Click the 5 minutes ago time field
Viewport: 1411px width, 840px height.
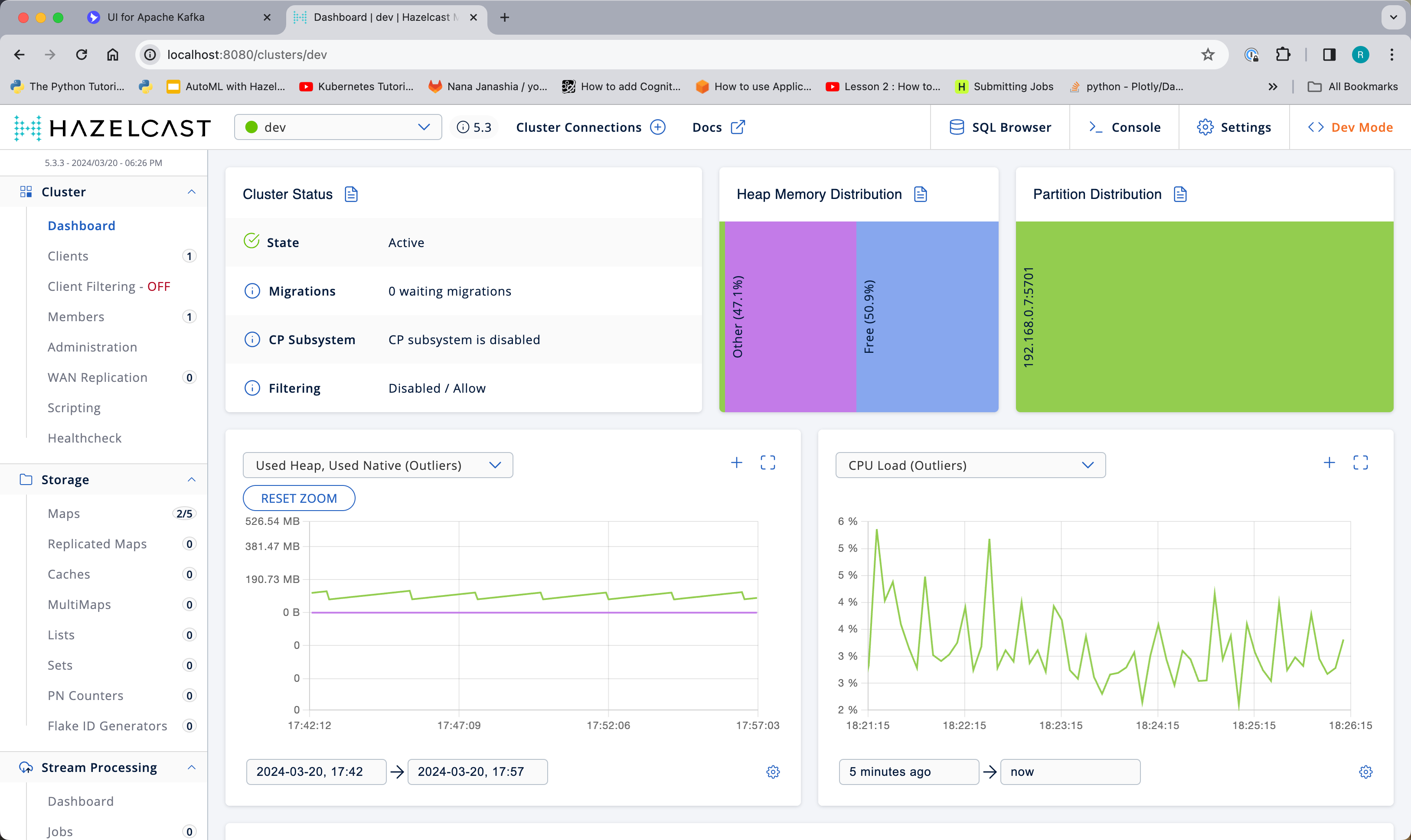pos(909,772)
